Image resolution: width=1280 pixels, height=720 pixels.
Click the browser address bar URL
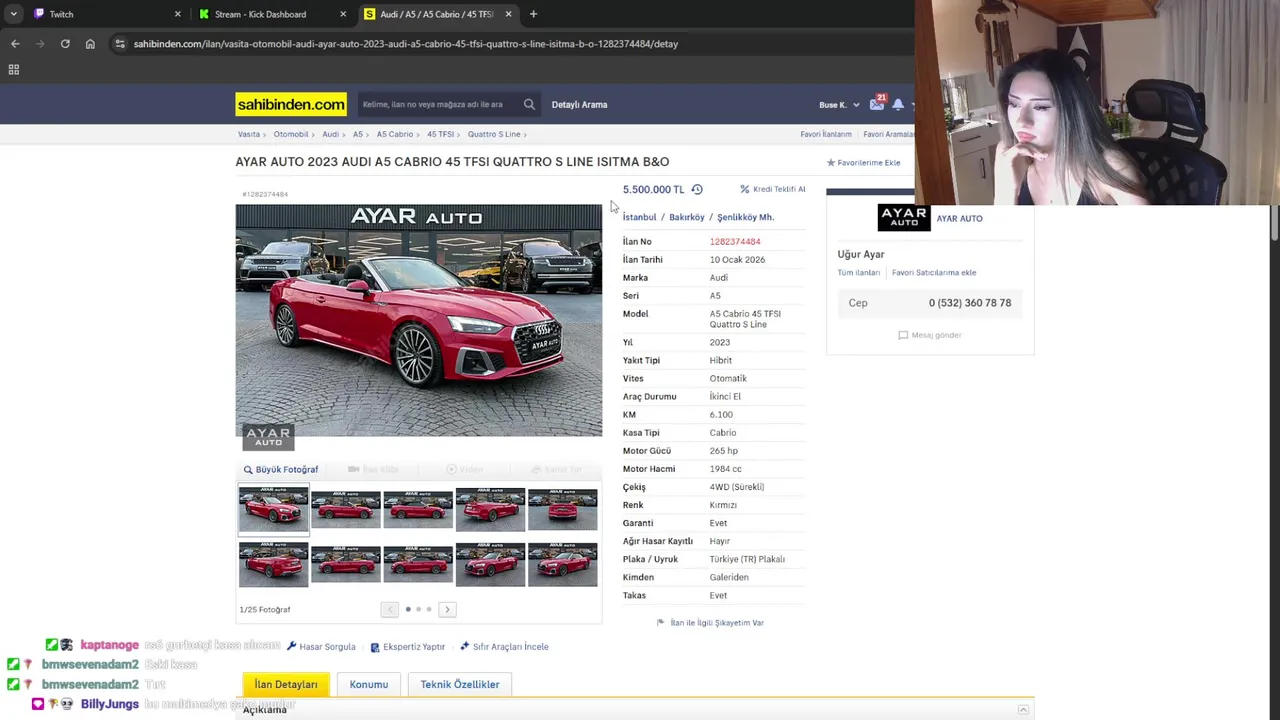pyautogui.click(x=406, y=44)
